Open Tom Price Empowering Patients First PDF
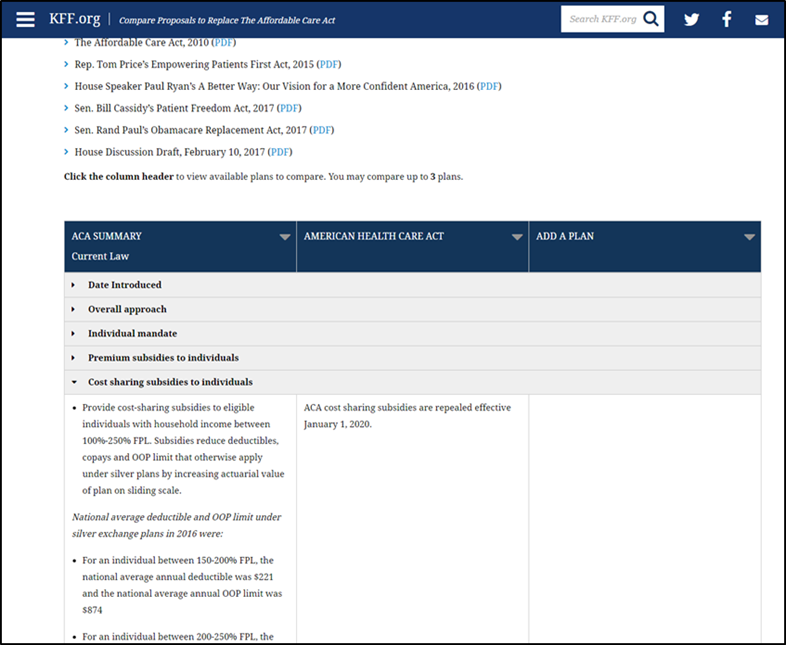This screenshot has width=786, height=645. tap(329, 64)
